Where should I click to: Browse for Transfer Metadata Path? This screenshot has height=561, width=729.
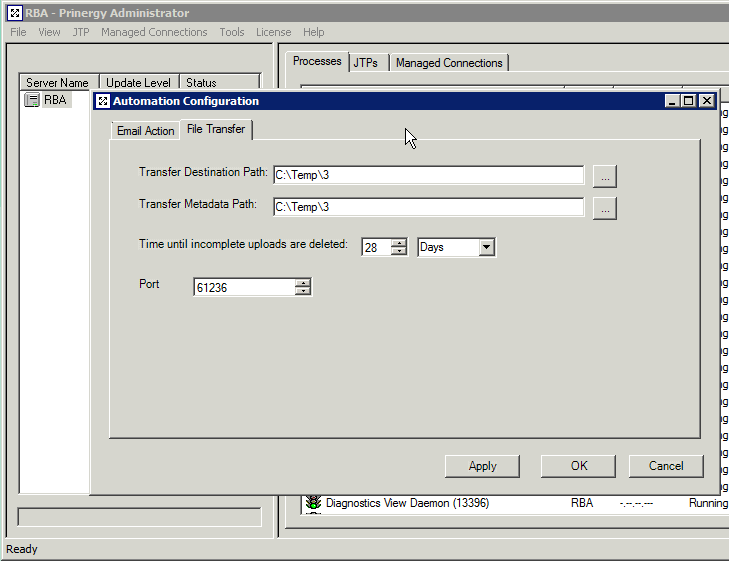coord(604,208)
